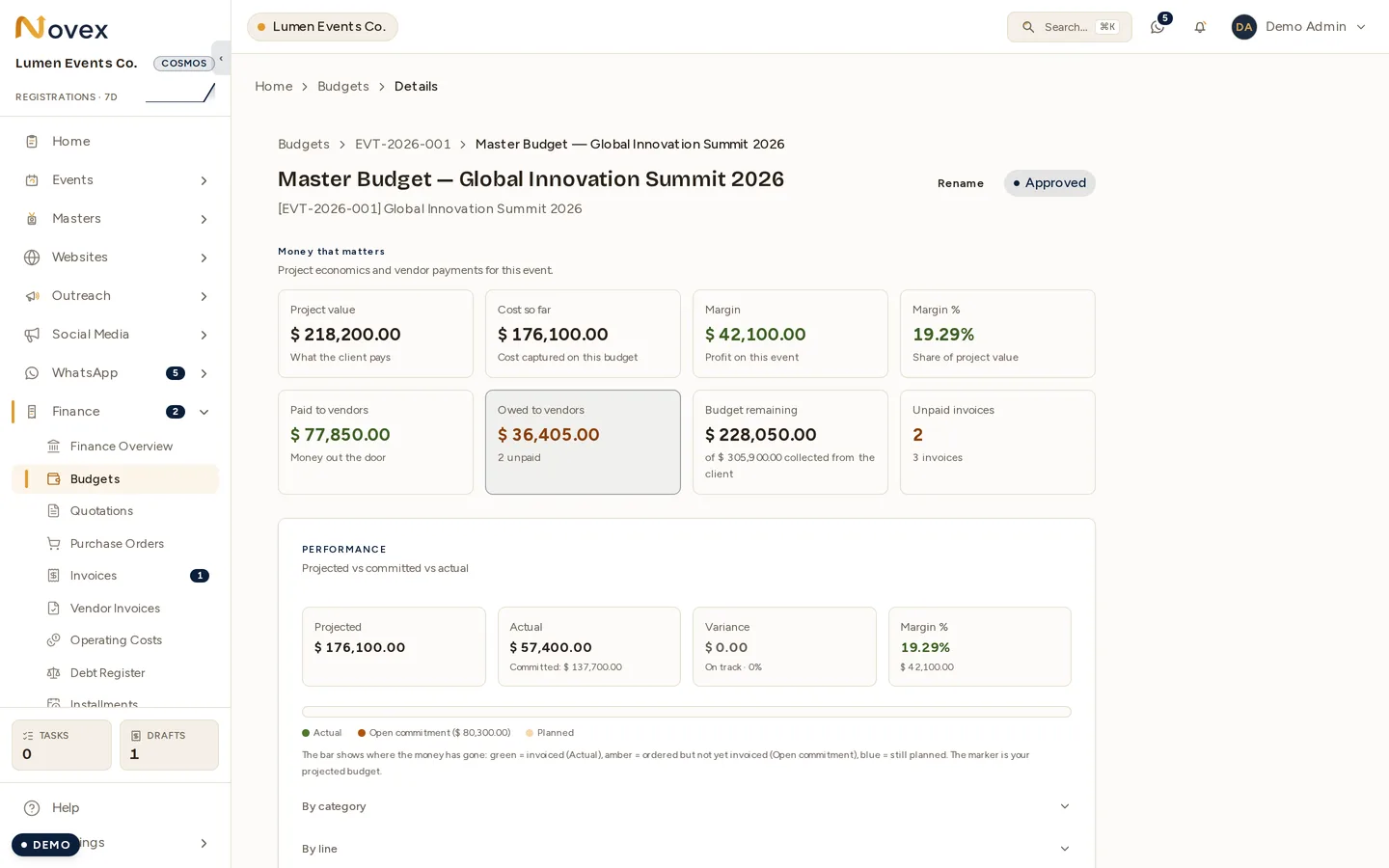This screenshot has width=1389, height=868.
Task: Click the Home icon in sidebar
Action: coord(32,142)
